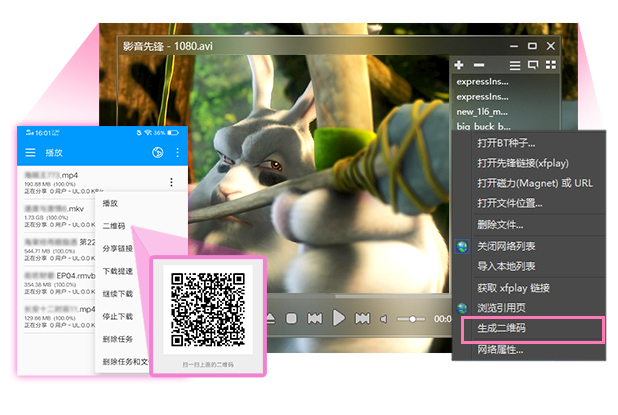The image size is (618, 415).
Task: Adjust the volume slider
Action: (411, 319)
